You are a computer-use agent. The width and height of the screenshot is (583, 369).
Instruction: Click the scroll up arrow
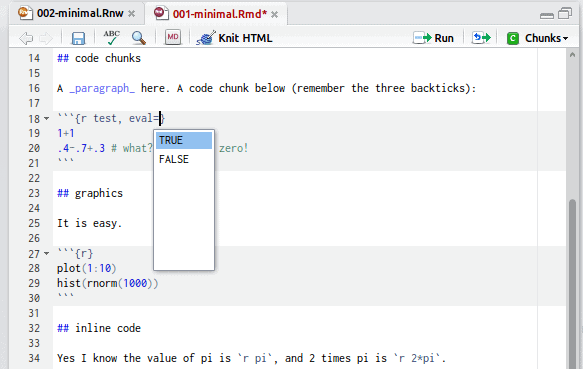572,55
